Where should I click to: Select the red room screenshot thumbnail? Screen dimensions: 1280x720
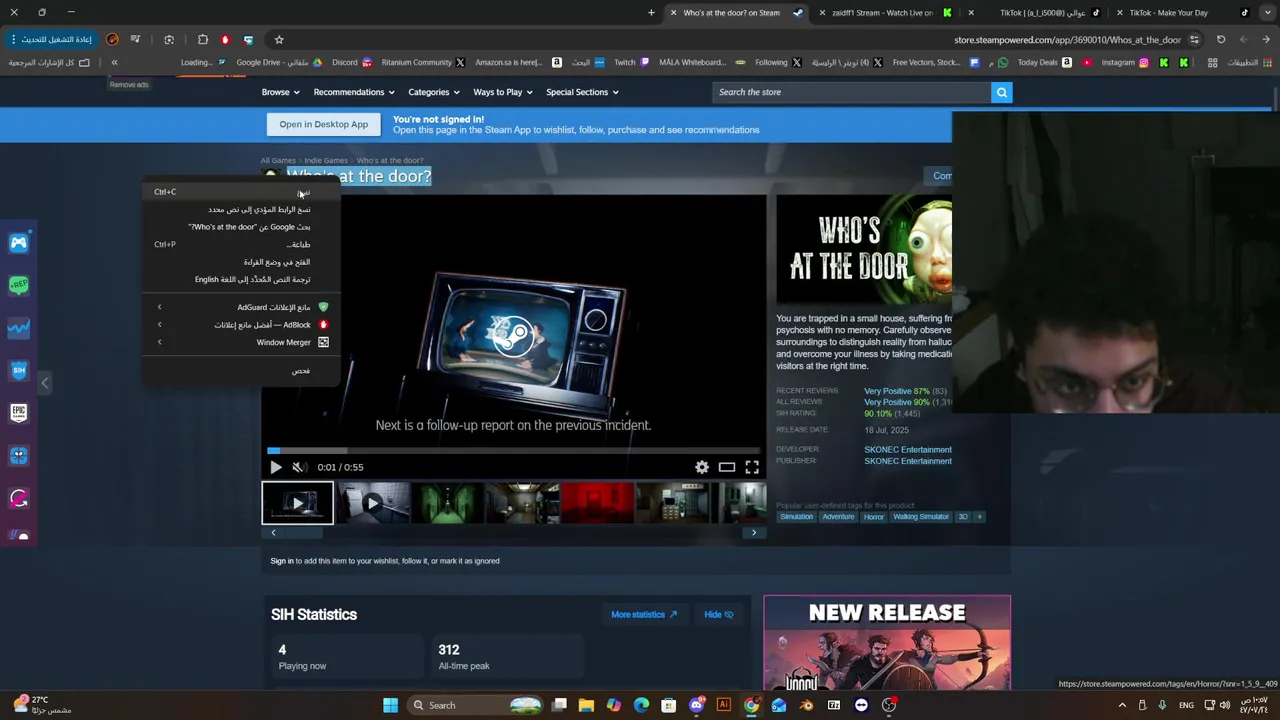tap(597, 503)
